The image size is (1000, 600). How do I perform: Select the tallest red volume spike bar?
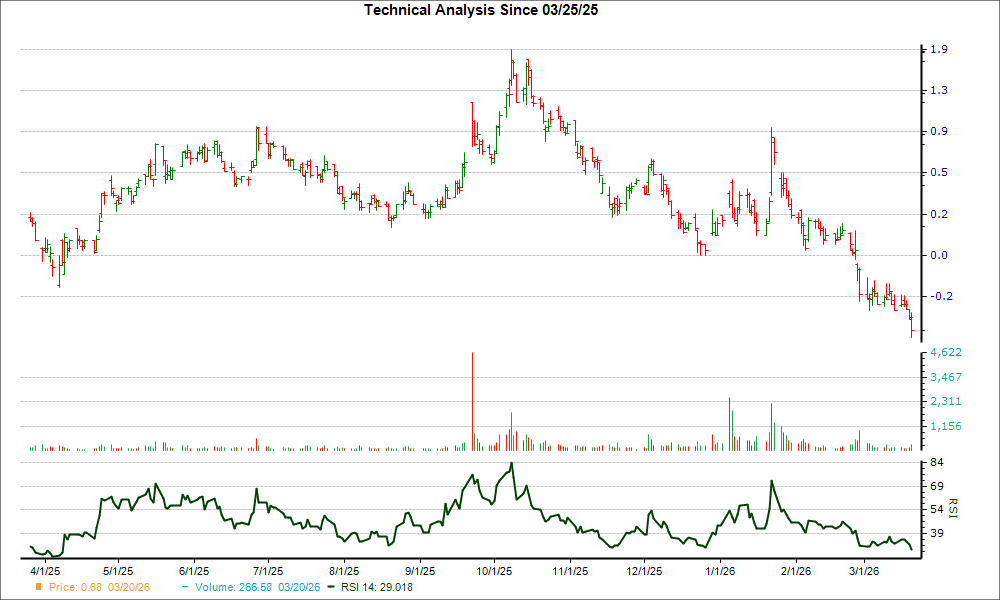tap(473, 400)
